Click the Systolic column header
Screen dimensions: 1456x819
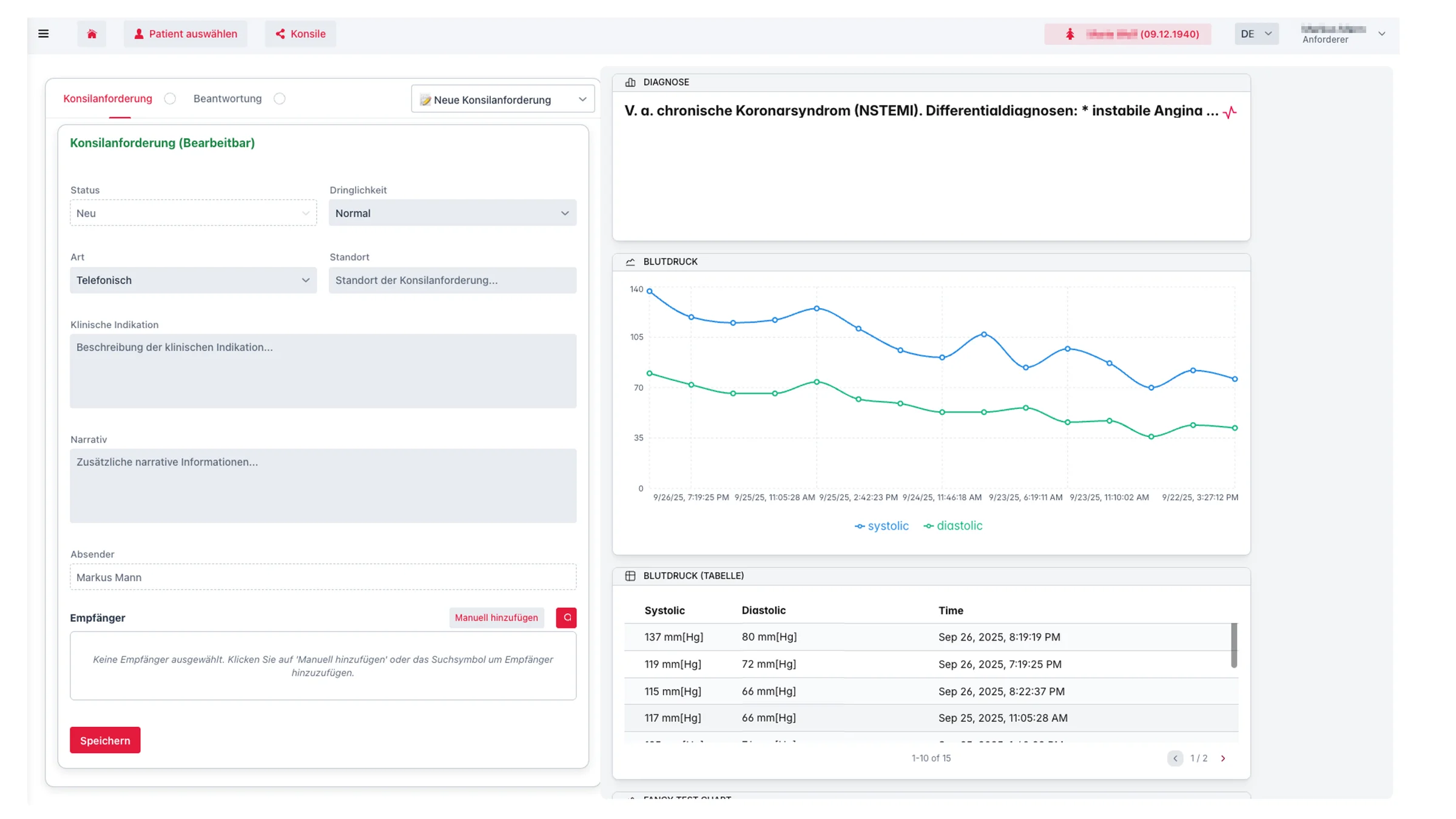click(665, 610)
